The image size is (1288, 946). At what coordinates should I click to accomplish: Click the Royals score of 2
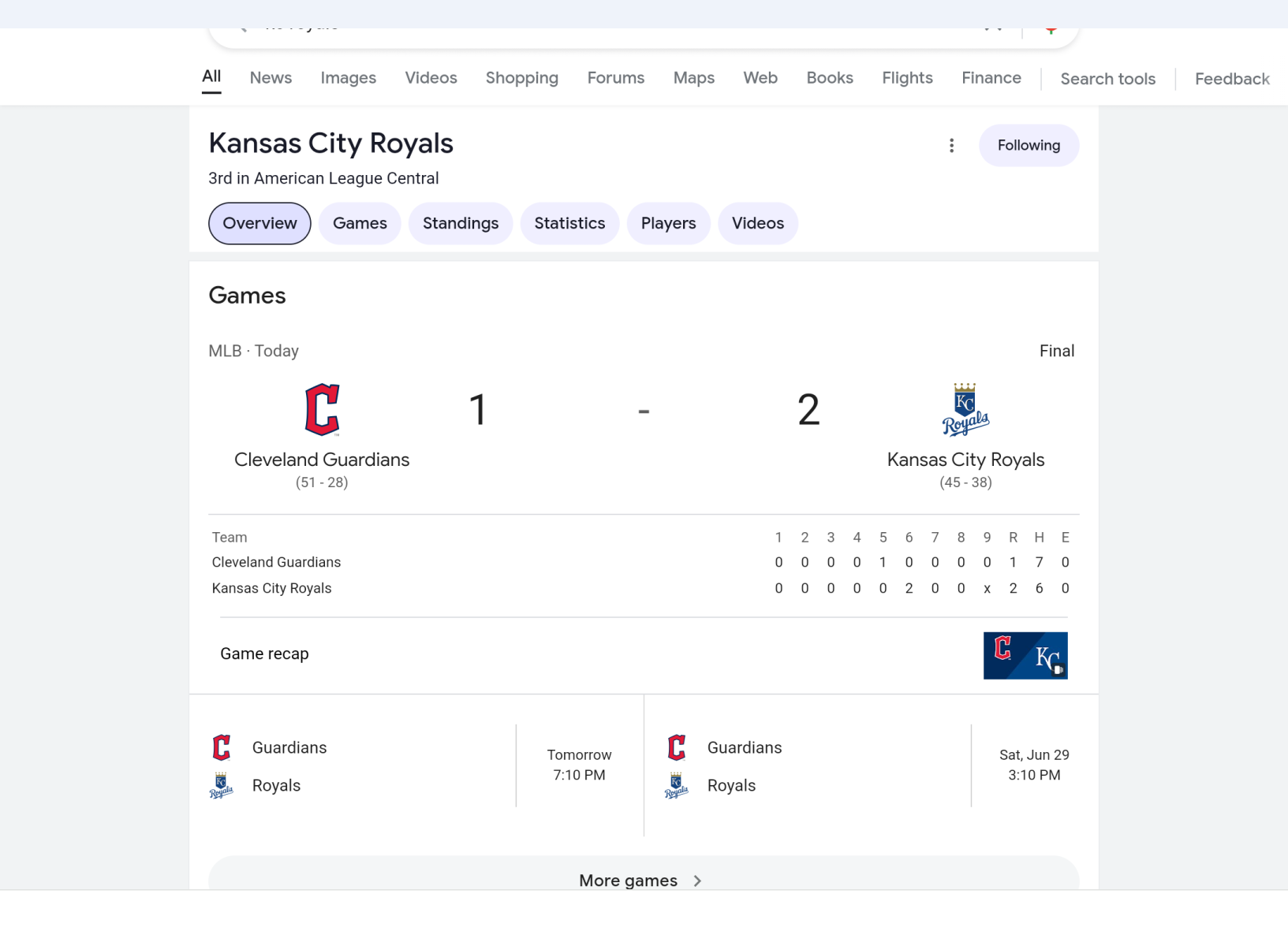(x=808, y=410)
